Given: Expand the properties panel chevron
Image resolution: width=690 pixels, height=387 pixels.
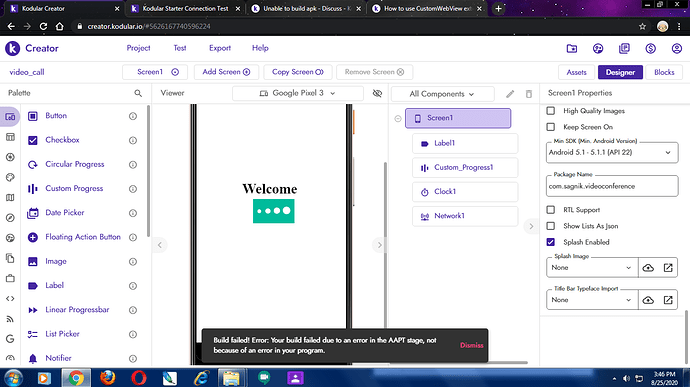Looking at the screenshot, I should (x=531, y=226).
